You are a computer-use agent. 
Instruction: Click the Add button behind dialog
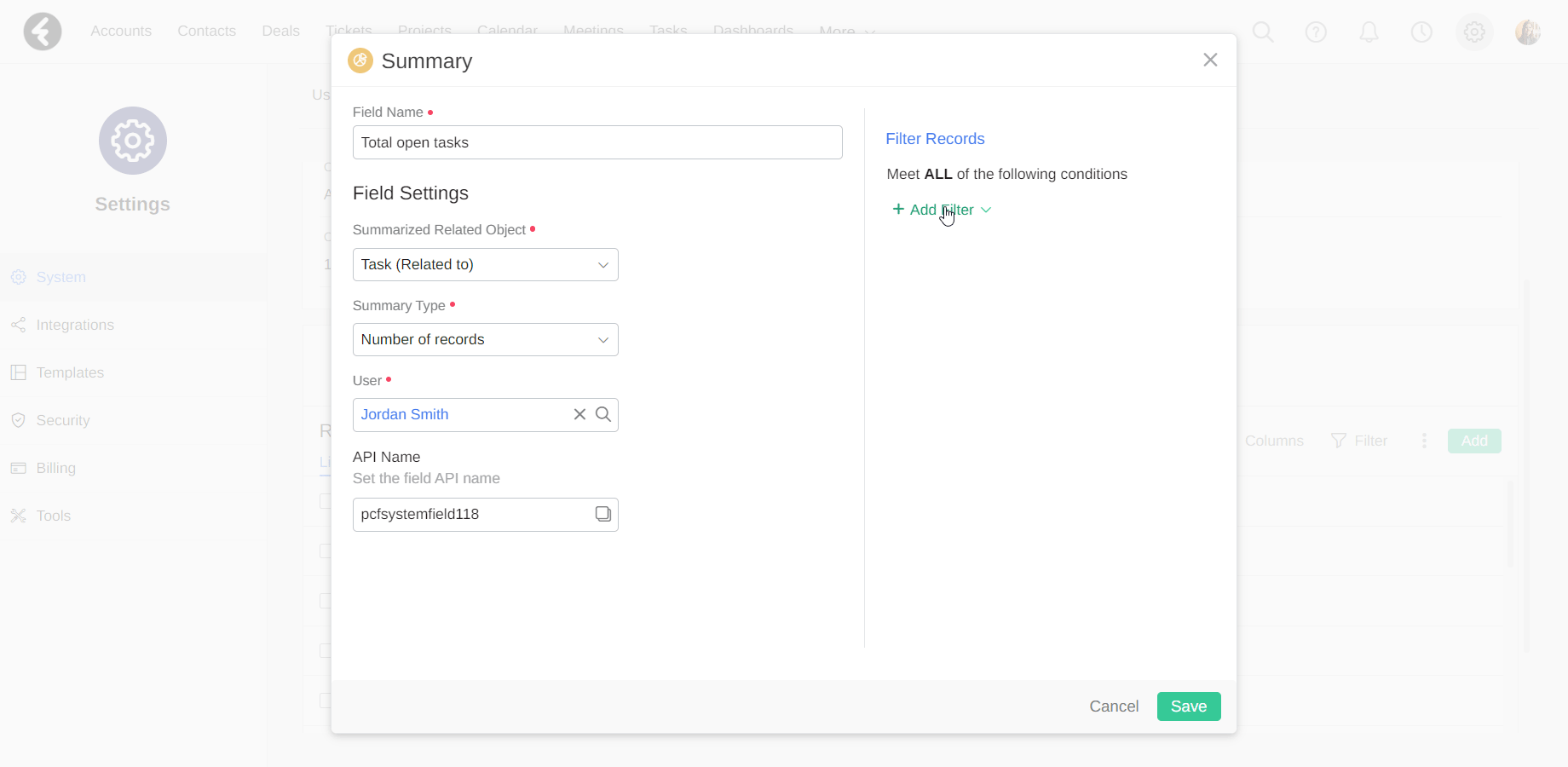coord(1474,441)
